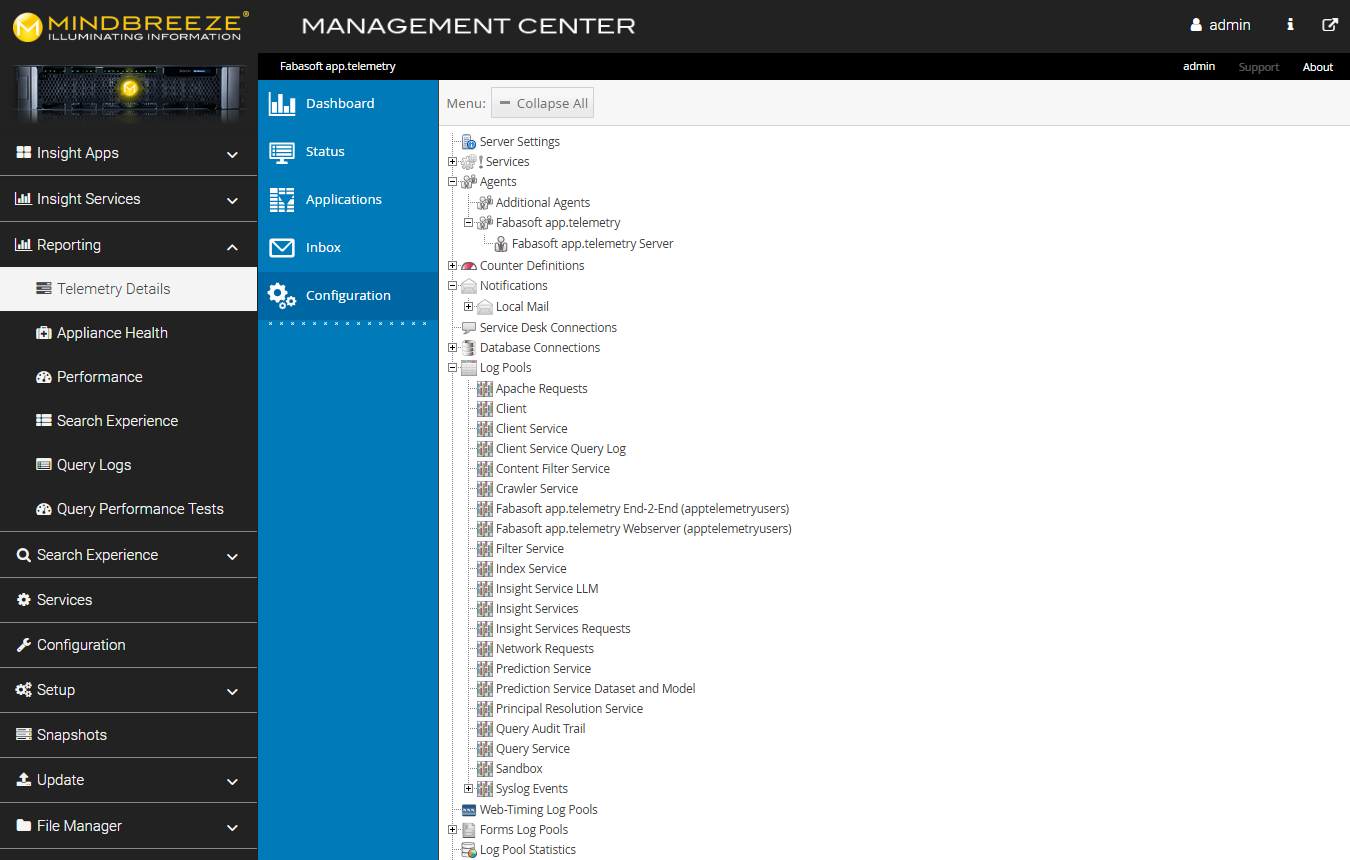Screen dimensions: 1350x860
Task: Collapse the Log Pools node
Action: (453, 368)
